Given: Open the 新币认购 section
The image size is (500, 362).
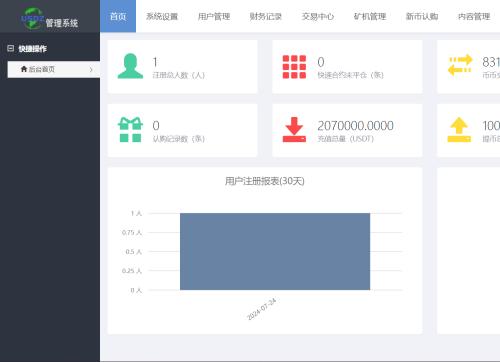Looking at the screenshot, I should tap(422, 16).
